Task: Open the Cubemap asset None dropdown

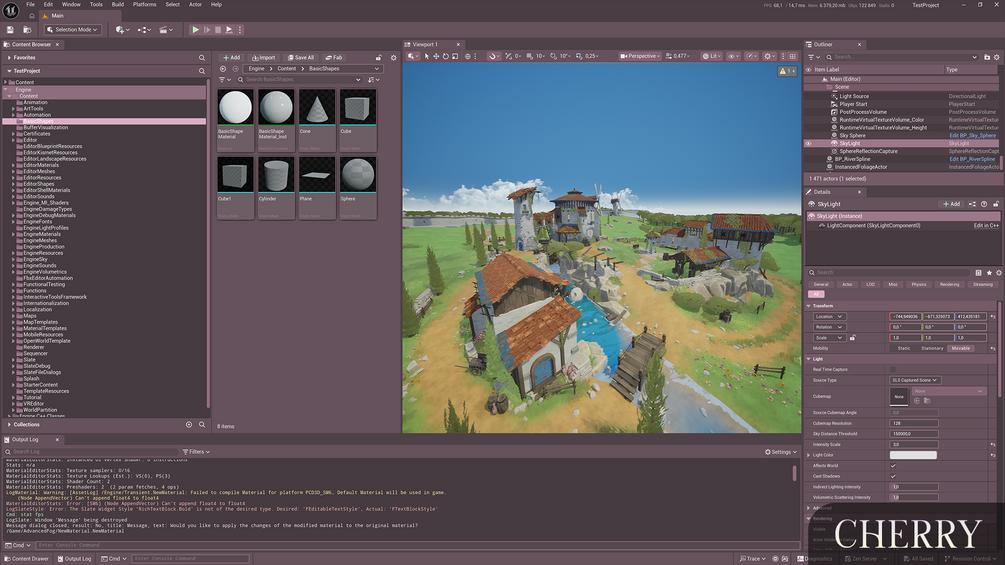Action: 949,391
